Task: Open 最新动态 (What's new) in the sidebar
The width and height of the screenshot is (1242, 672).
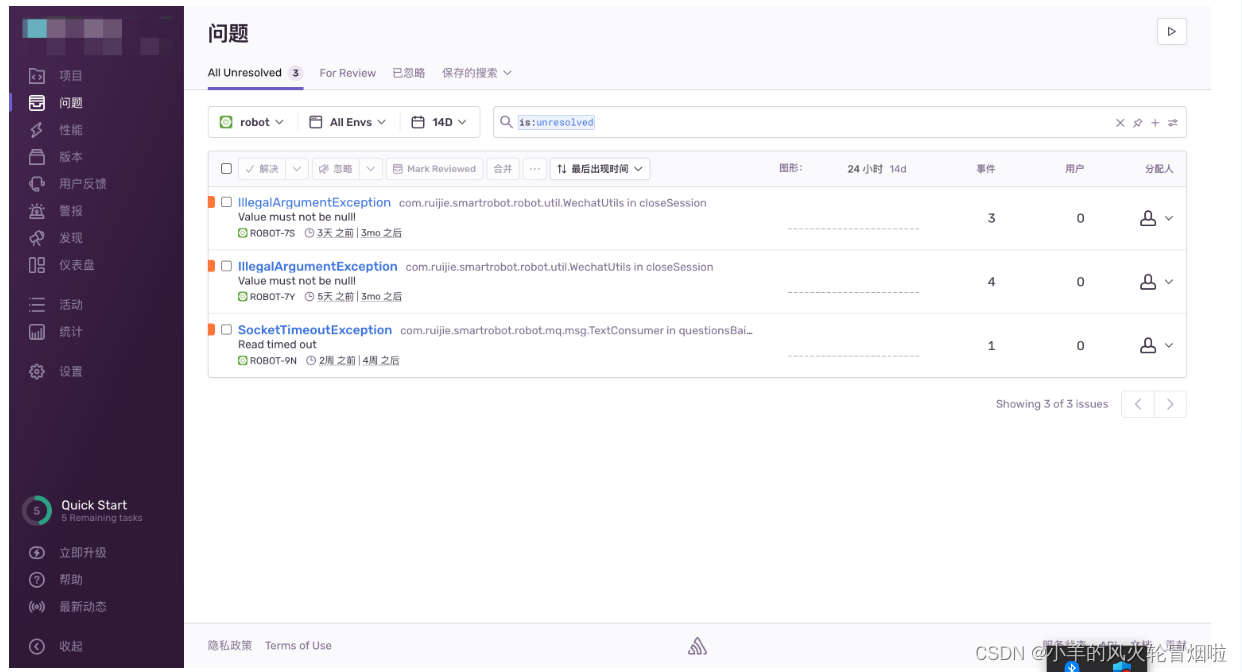Action: [68, 607]
